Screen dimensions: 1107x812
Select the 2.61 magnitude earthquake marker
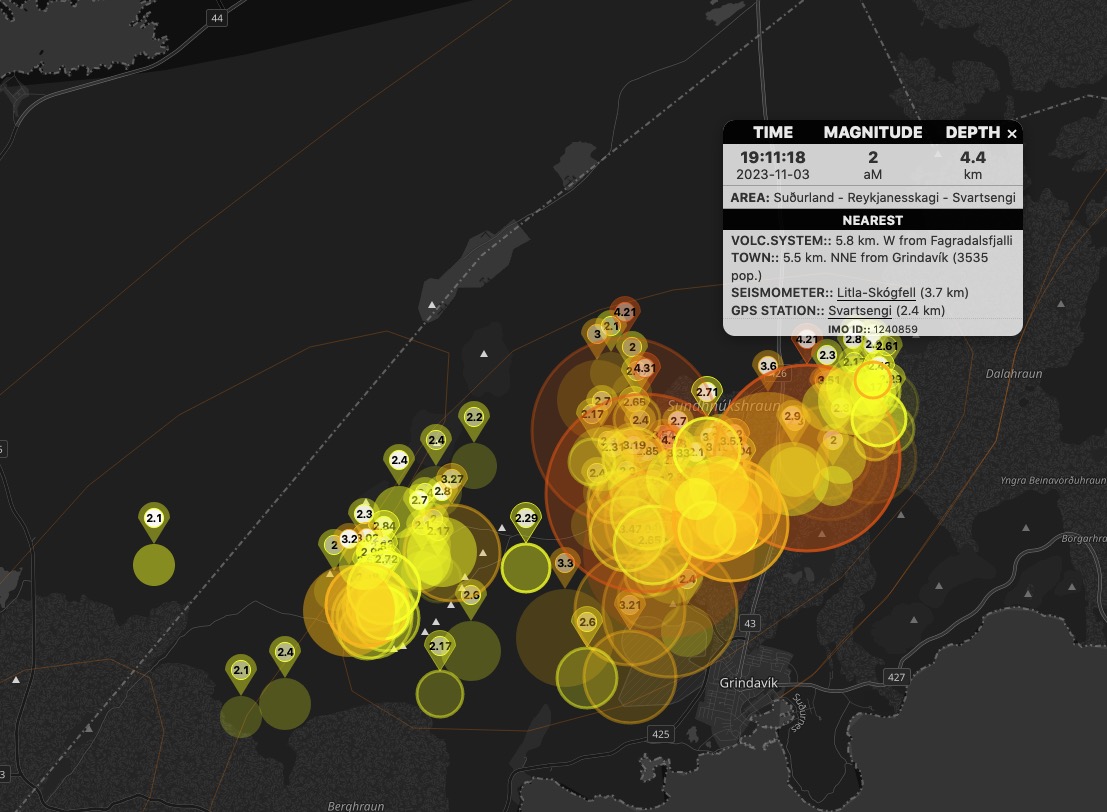pyautogui.click(x=887, y=347)
